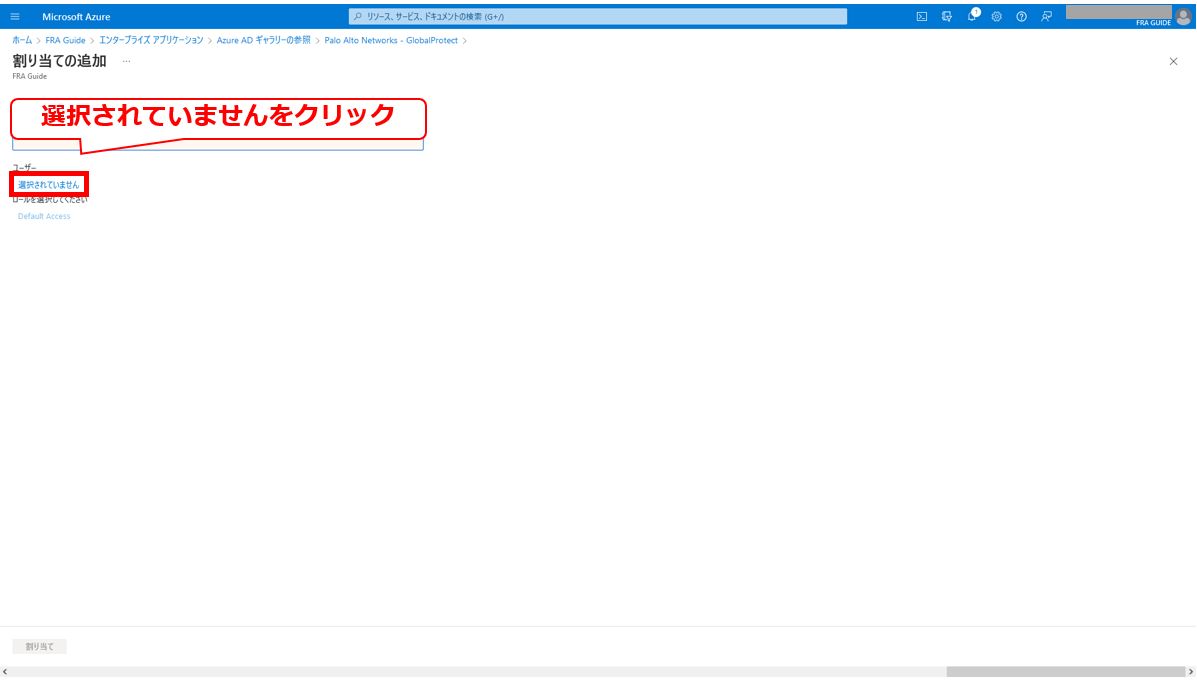Open the portal hamburger menu
Screen dimensions: 1197x683
[15, 16]
